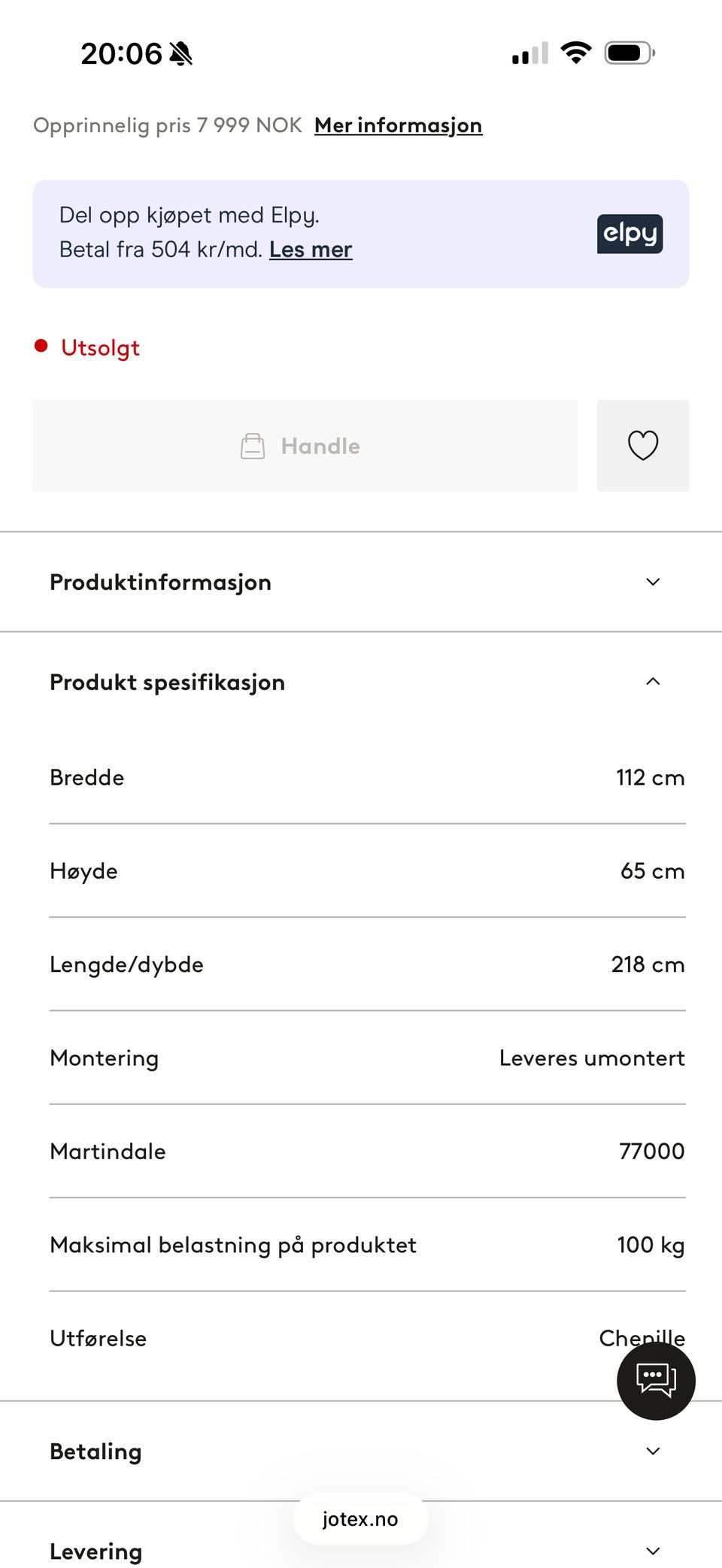Tap the battery indicator icon
The height and width of the screenshot is (1568, 722).
[629, 53]
